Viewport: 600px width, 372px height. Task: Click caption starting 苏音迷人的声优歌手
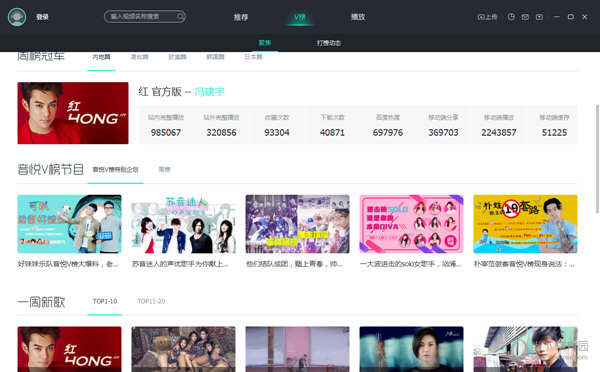[180, 264]
